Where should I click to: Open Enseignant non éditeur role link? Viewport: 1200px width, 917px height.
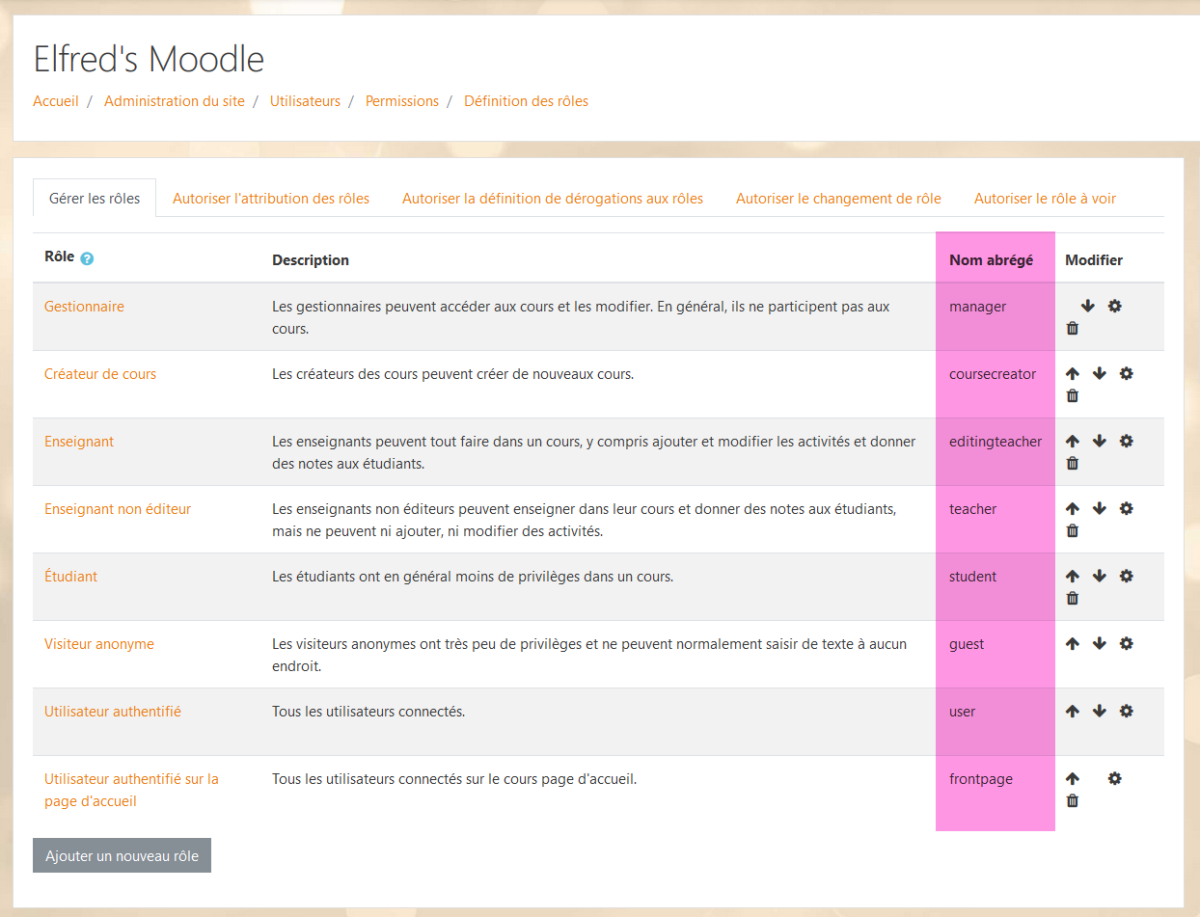[x=117, y=509]
